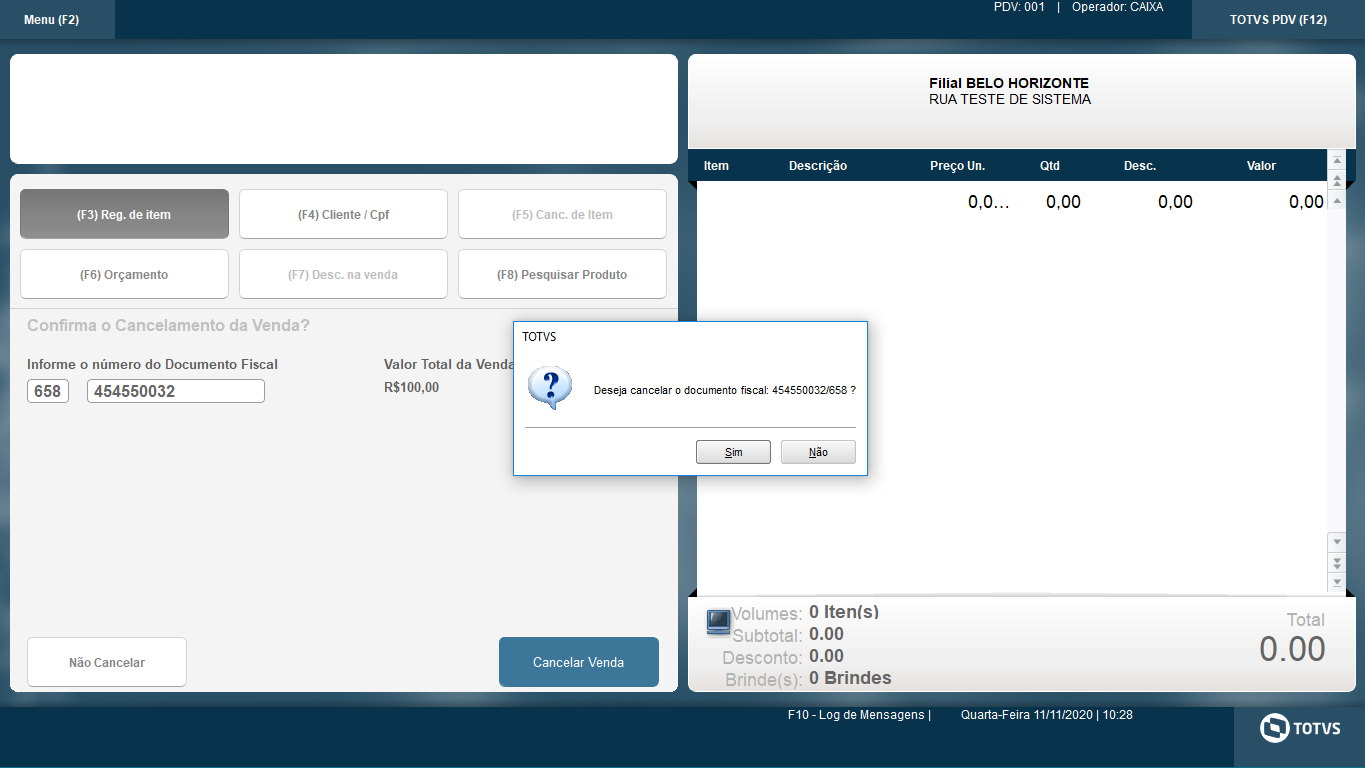The width and height of the screenshot is (1365, 768).
Task: Click the Item column header
Action: tap(716, 166)
